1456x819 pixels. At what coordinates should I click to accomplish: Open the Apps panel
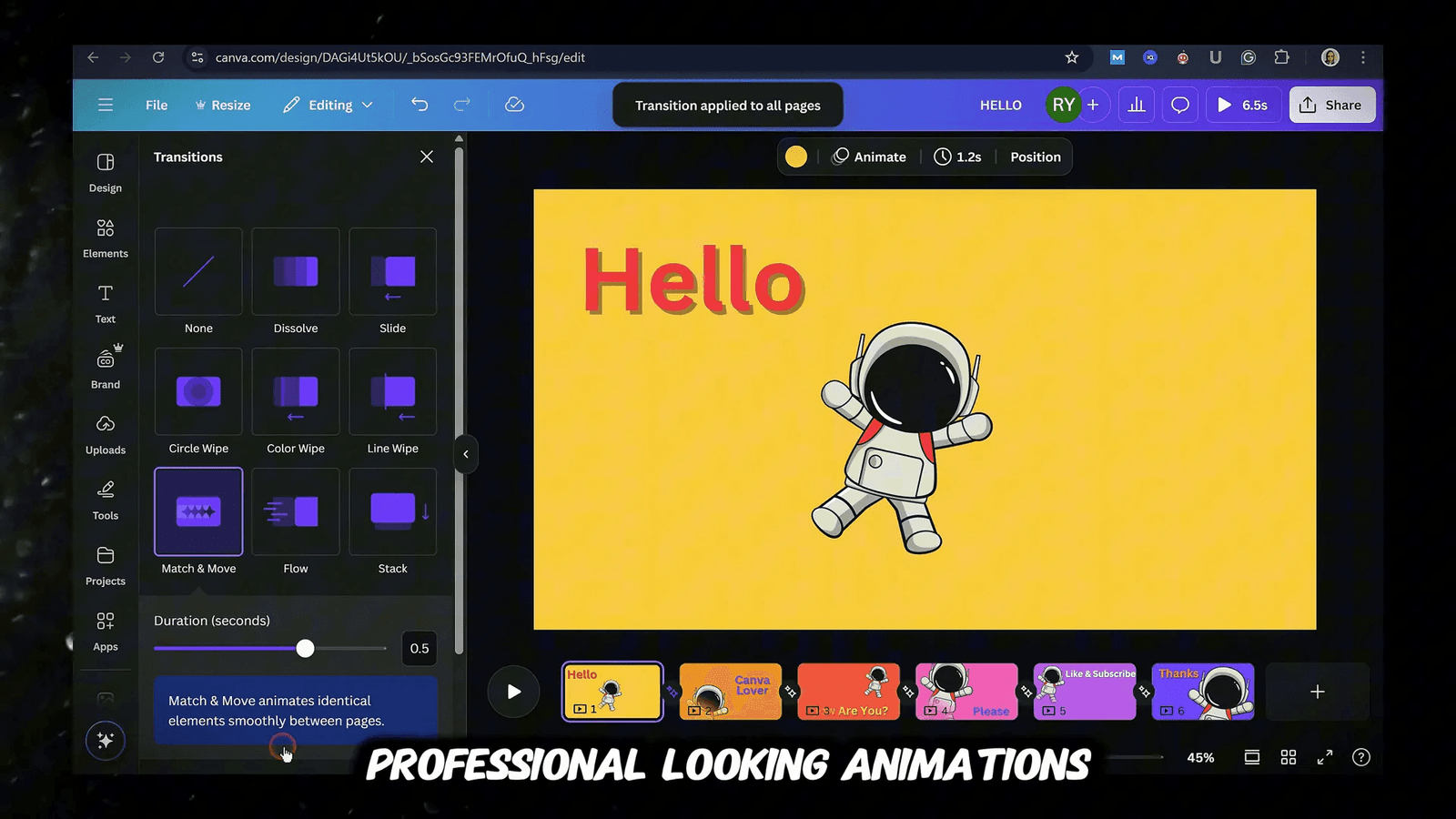[105, 631]
